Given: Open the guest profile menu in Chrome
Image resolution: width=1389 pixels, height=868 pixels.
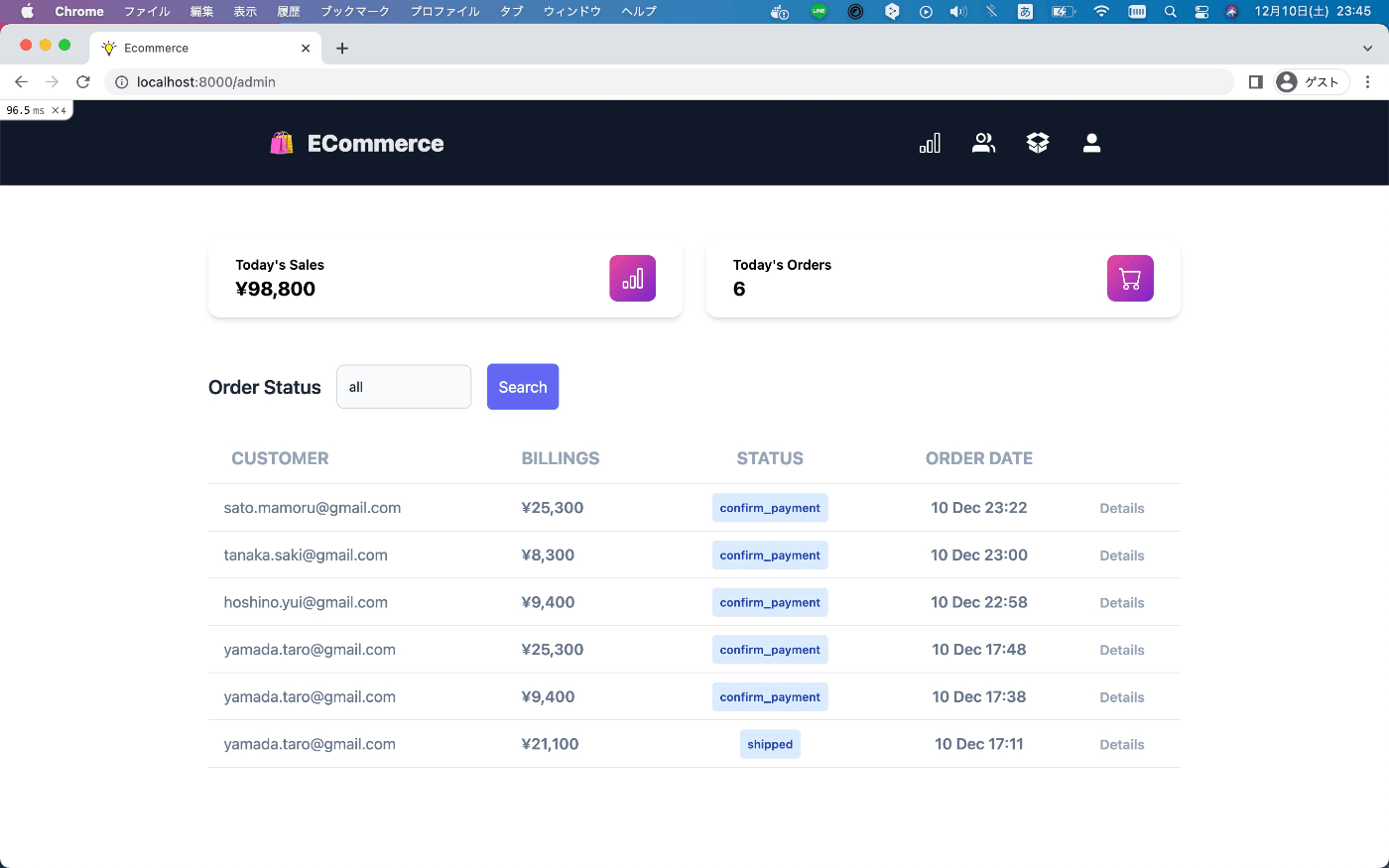Looking at the screenshot, I should pos(1310,81).
